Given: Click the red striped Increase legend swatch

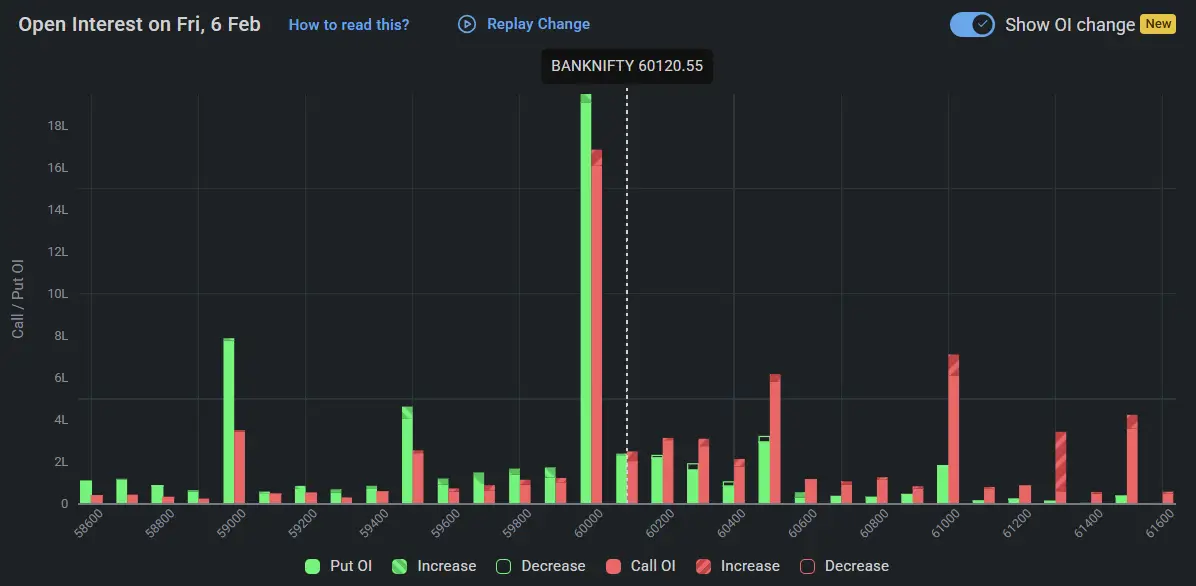Looking at the screenshot, I should (x=702, y=566).
